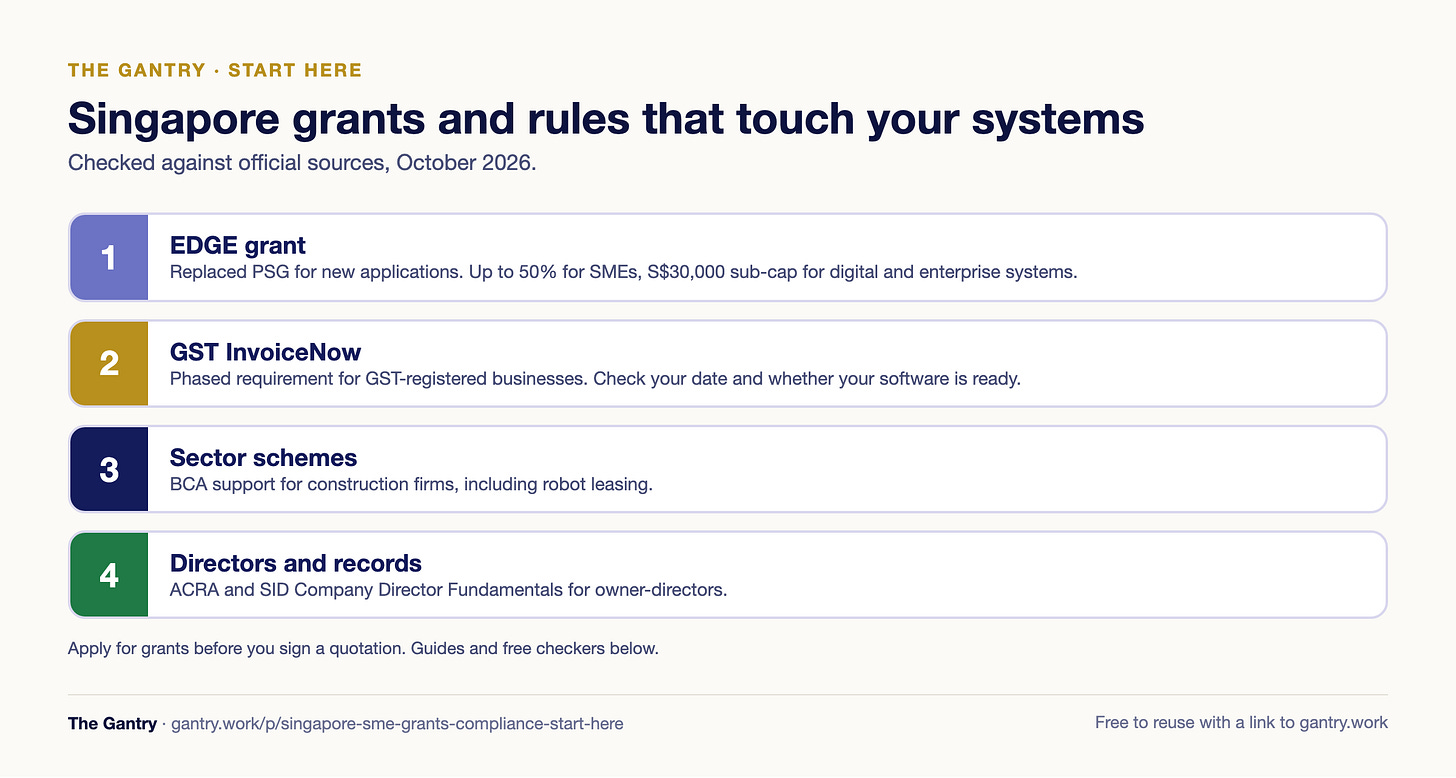The width and height of the screenshot is (1456, 778).
Task: Open the gantry.work/p/singapore-sme-grants link
Action: 397,723
